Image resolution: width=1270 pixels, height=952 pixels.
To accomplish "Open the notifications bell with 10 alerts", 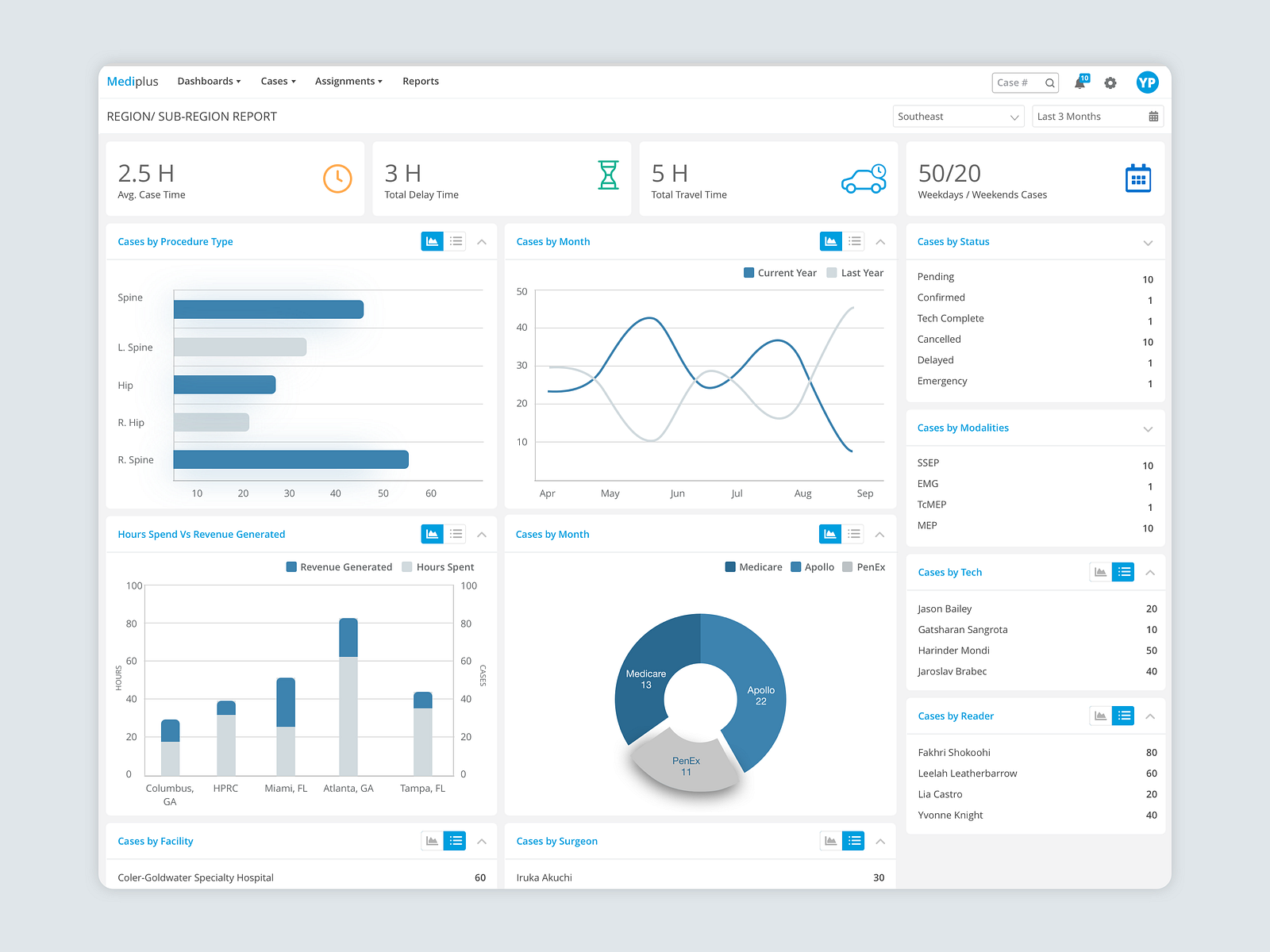I will pyautogui.click(x=1080, y=83).
